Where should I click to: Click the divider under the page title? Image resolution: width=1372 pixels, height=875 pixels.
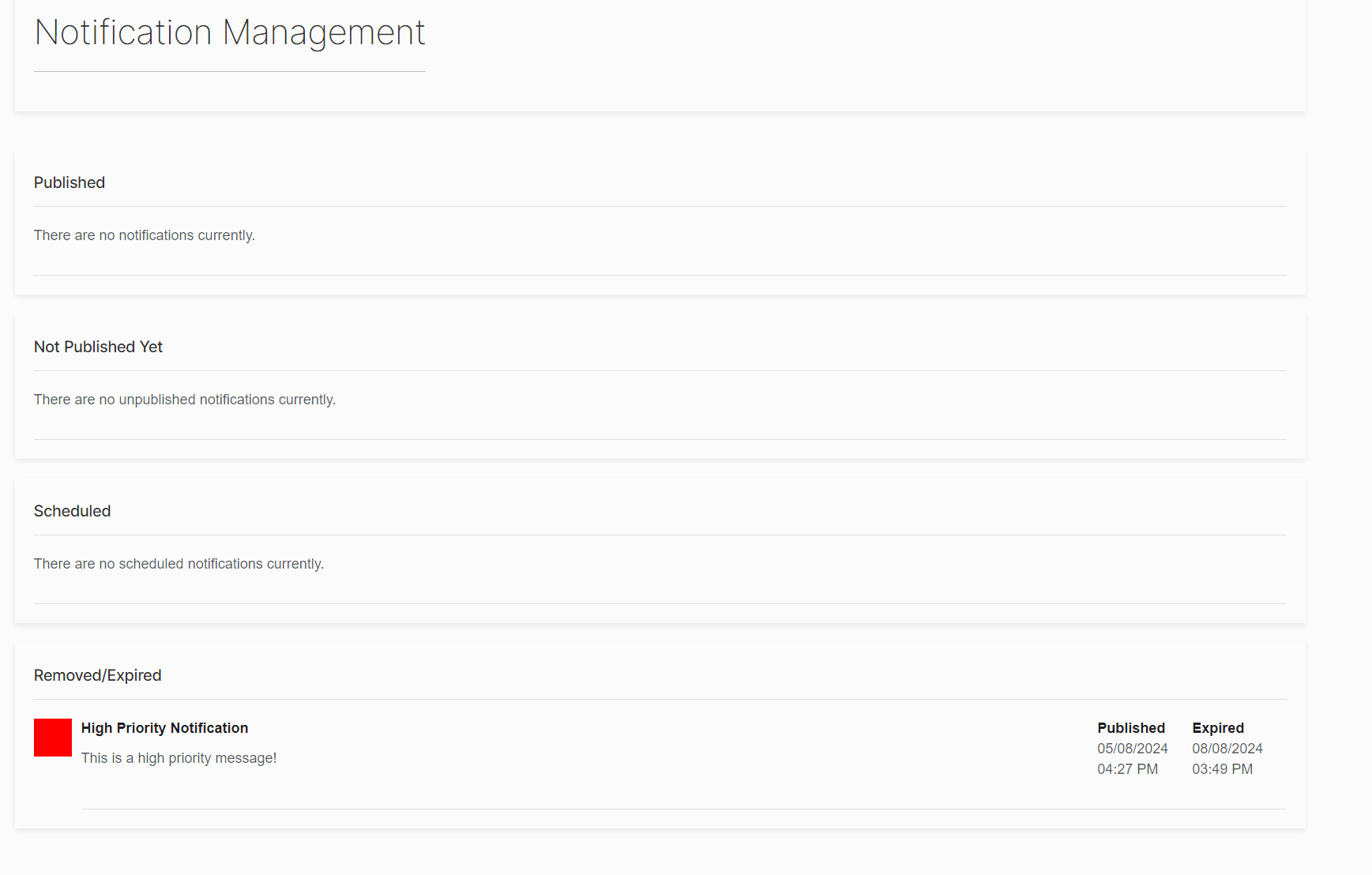point(229,72)
